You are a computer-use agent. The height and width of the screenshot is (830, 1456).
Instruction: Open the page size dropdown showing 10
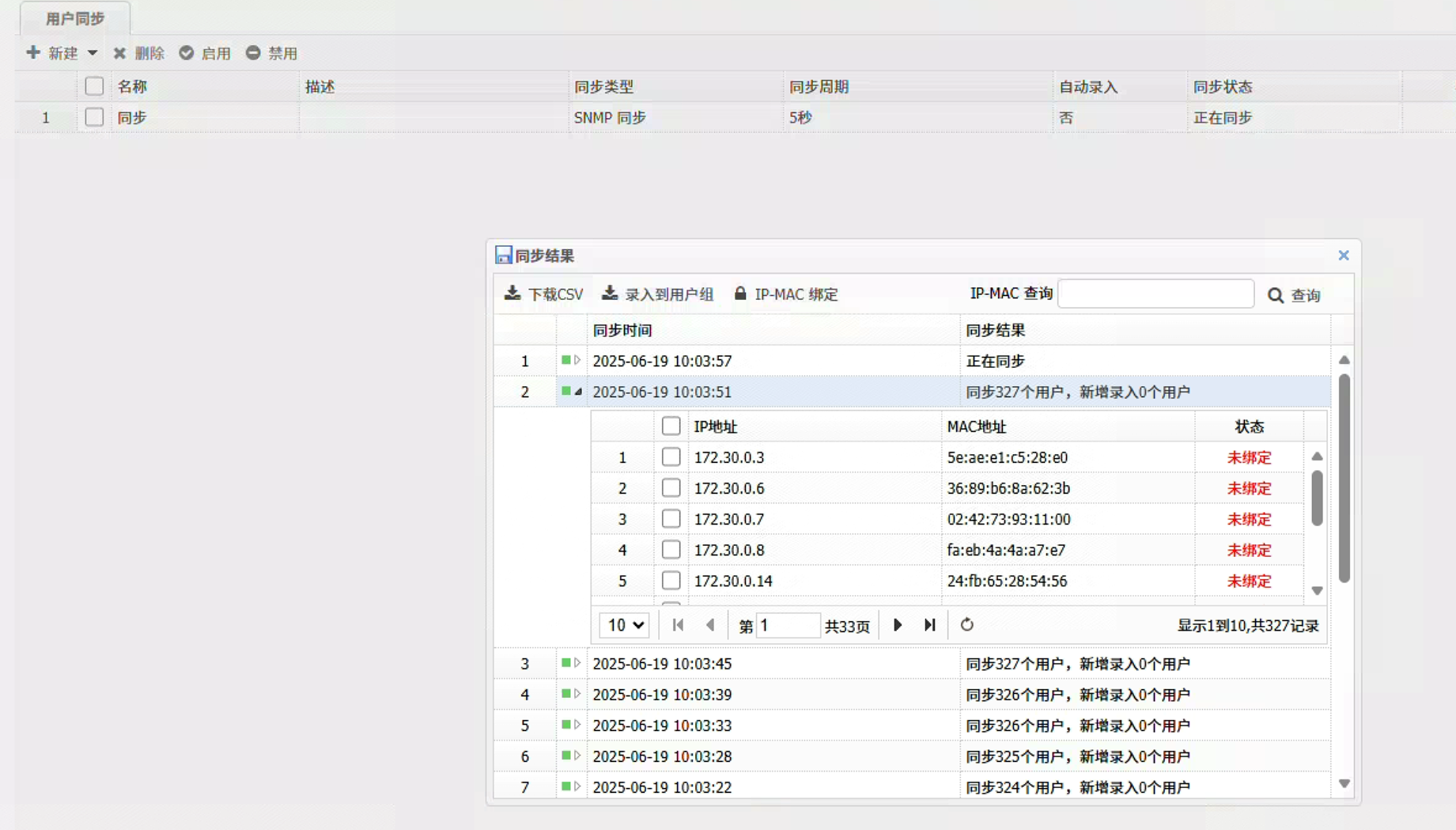[624, 625]
